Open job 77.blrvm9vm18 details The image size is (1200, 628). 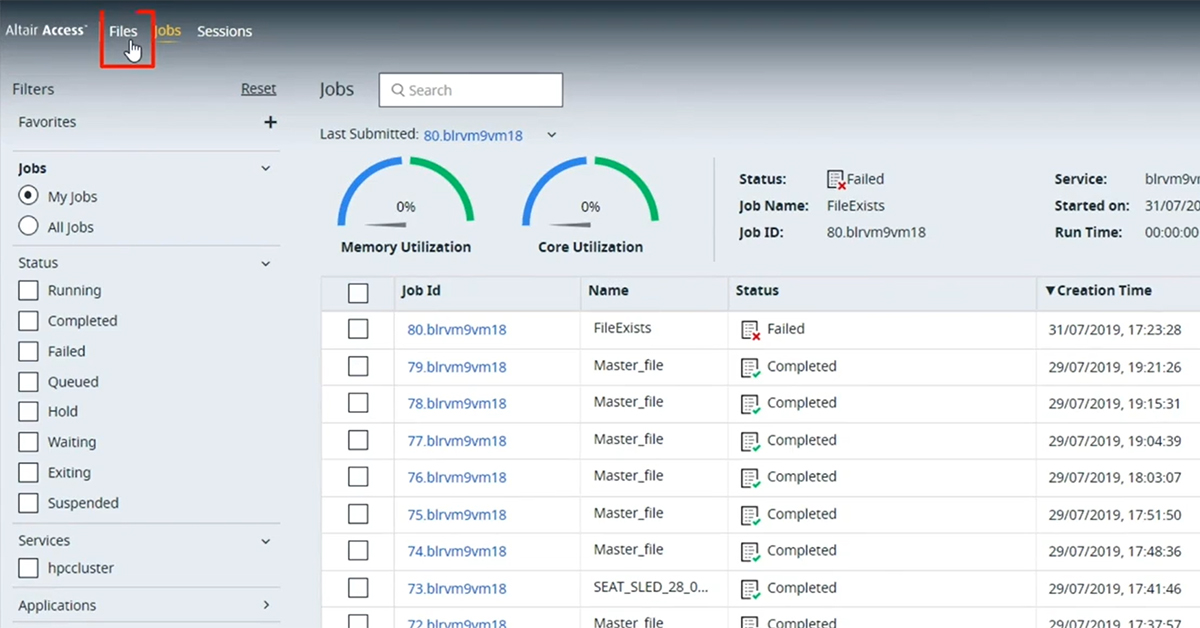(x=457, y=441)
